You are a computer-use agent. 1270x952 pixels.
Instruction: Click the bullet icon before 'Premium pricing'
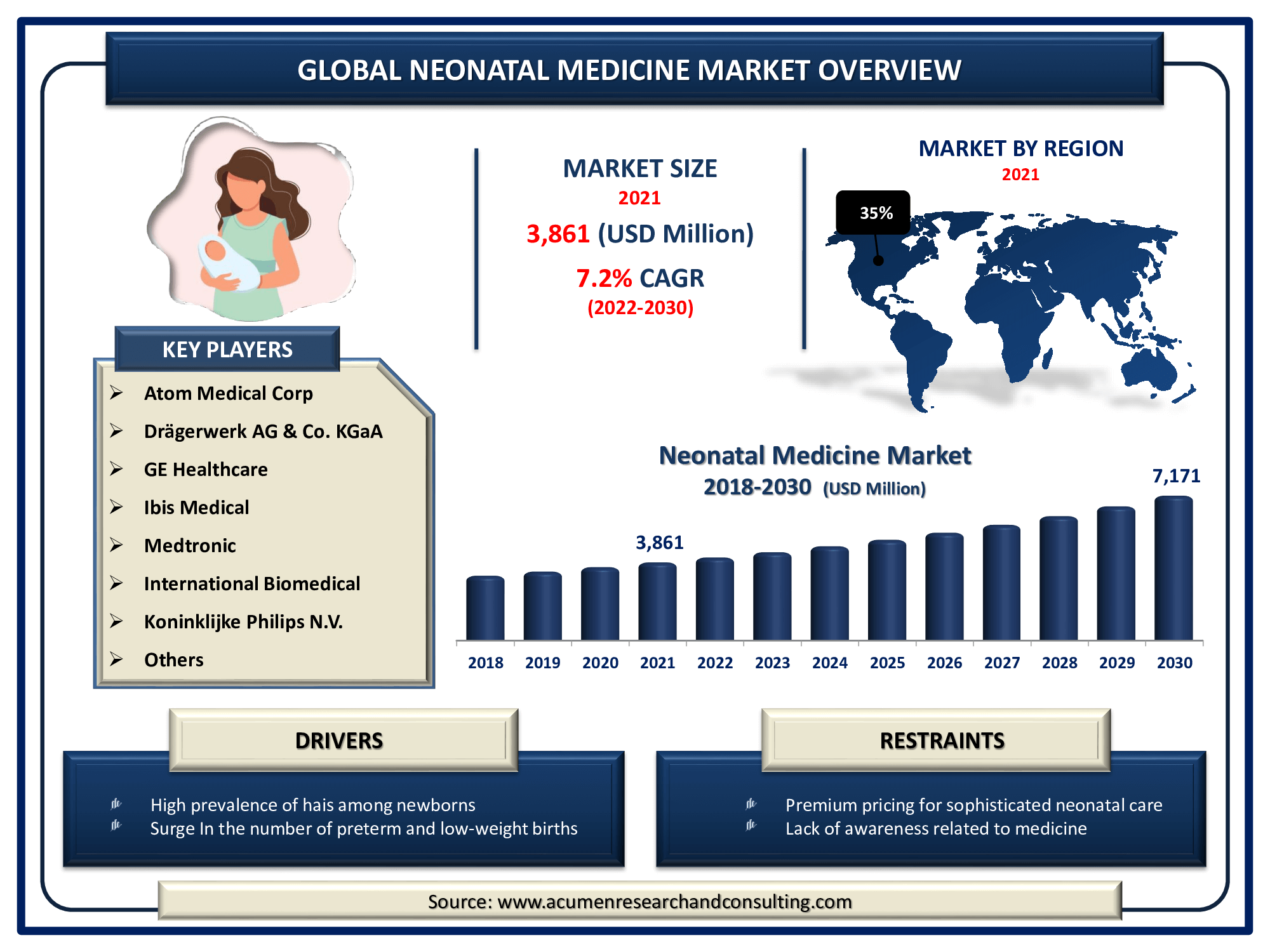(751, 804)
